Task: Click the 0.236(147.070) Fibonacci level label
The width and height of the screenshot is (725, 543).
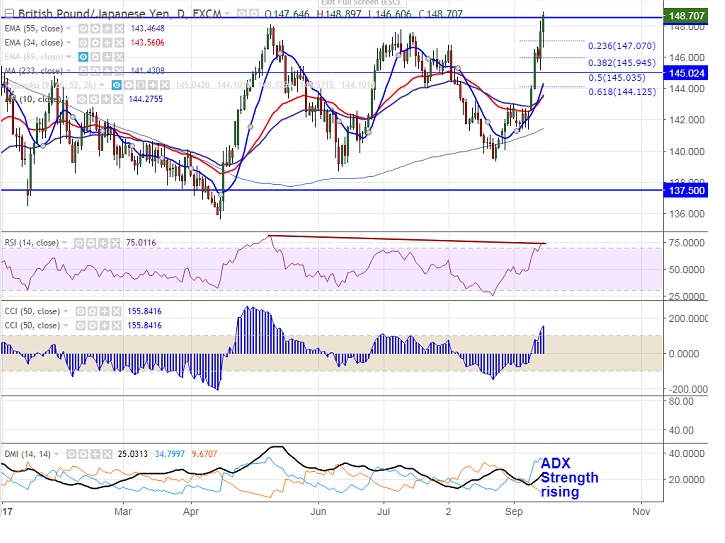Action: click(622, 46)
